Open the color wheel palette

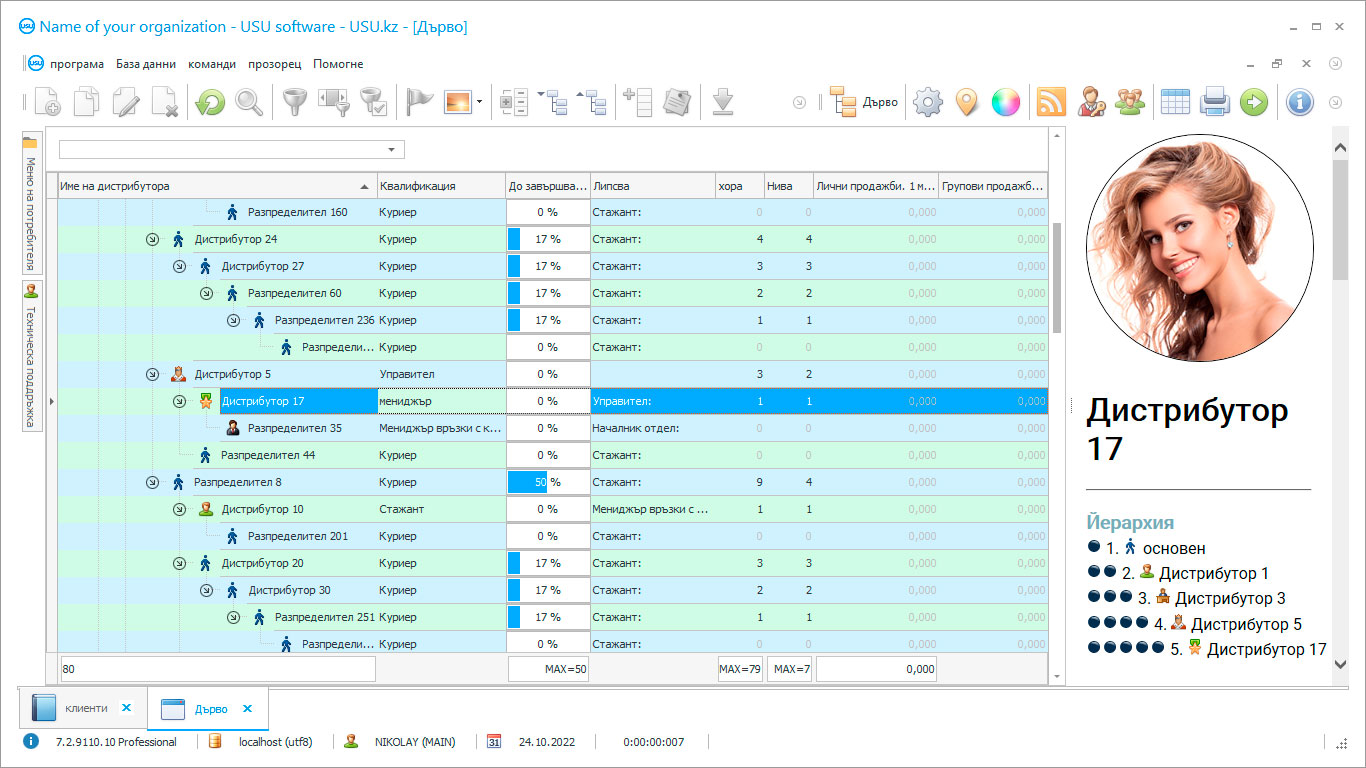tap(1005, 102)
